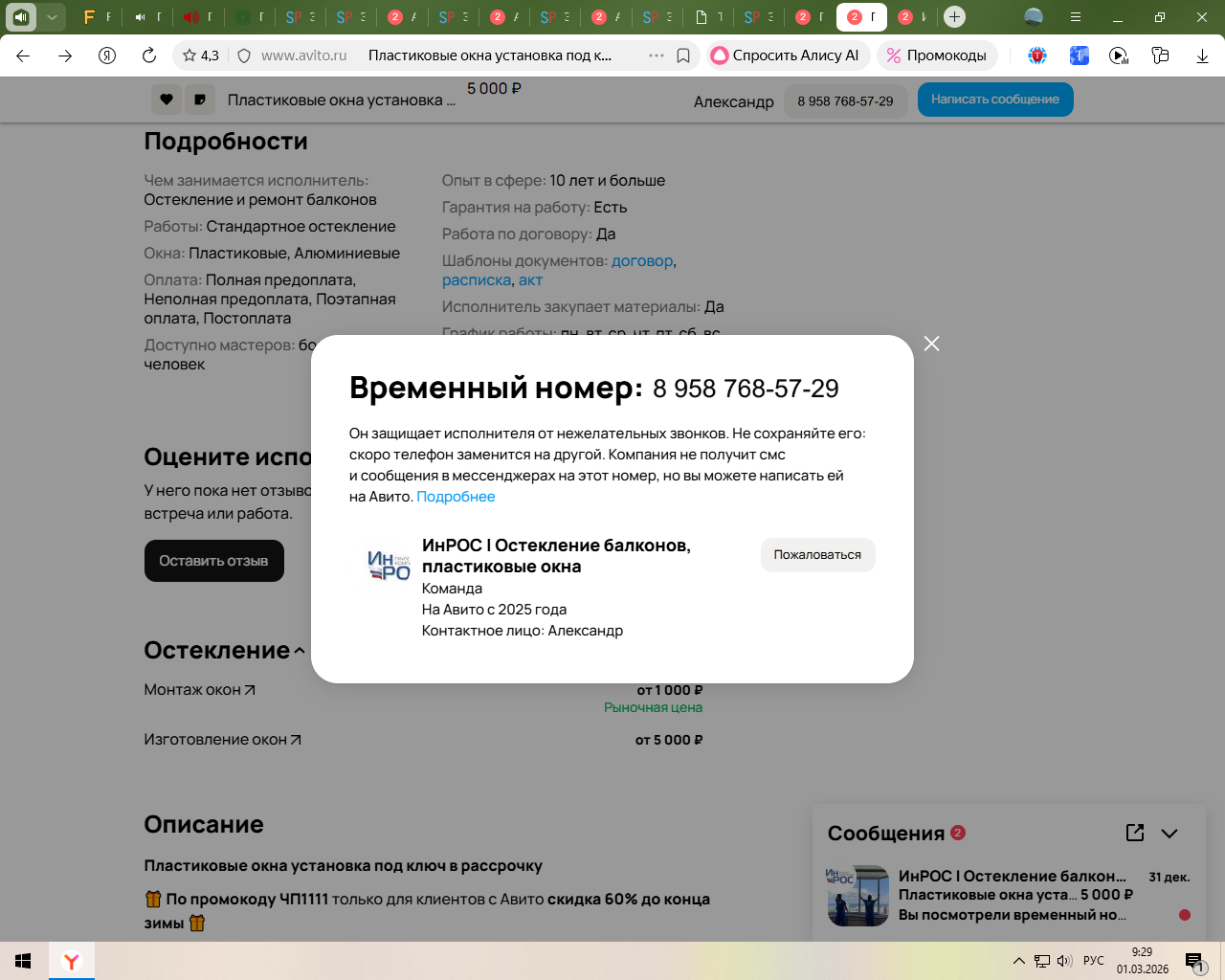The height and width of the screenshot is (980, 1225).
Task: Open the browser hamburger menu
Action: (x=1076, y=16)
